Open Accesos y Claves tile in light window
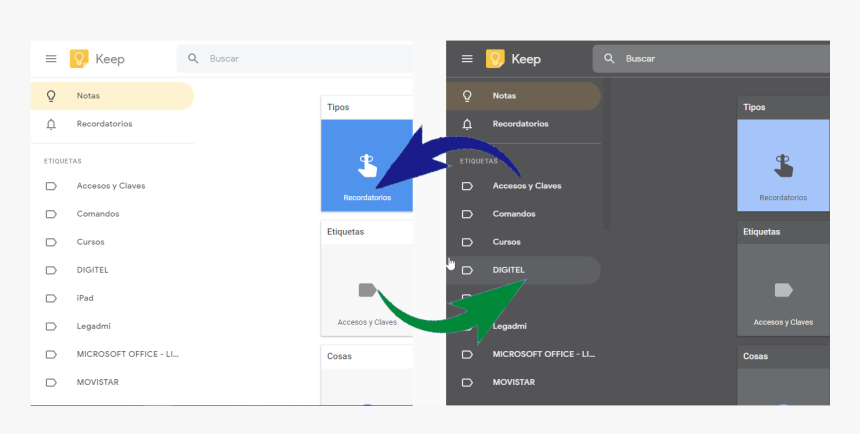The width and height of the screenshot is (860, 434). (x=367, y=290)
